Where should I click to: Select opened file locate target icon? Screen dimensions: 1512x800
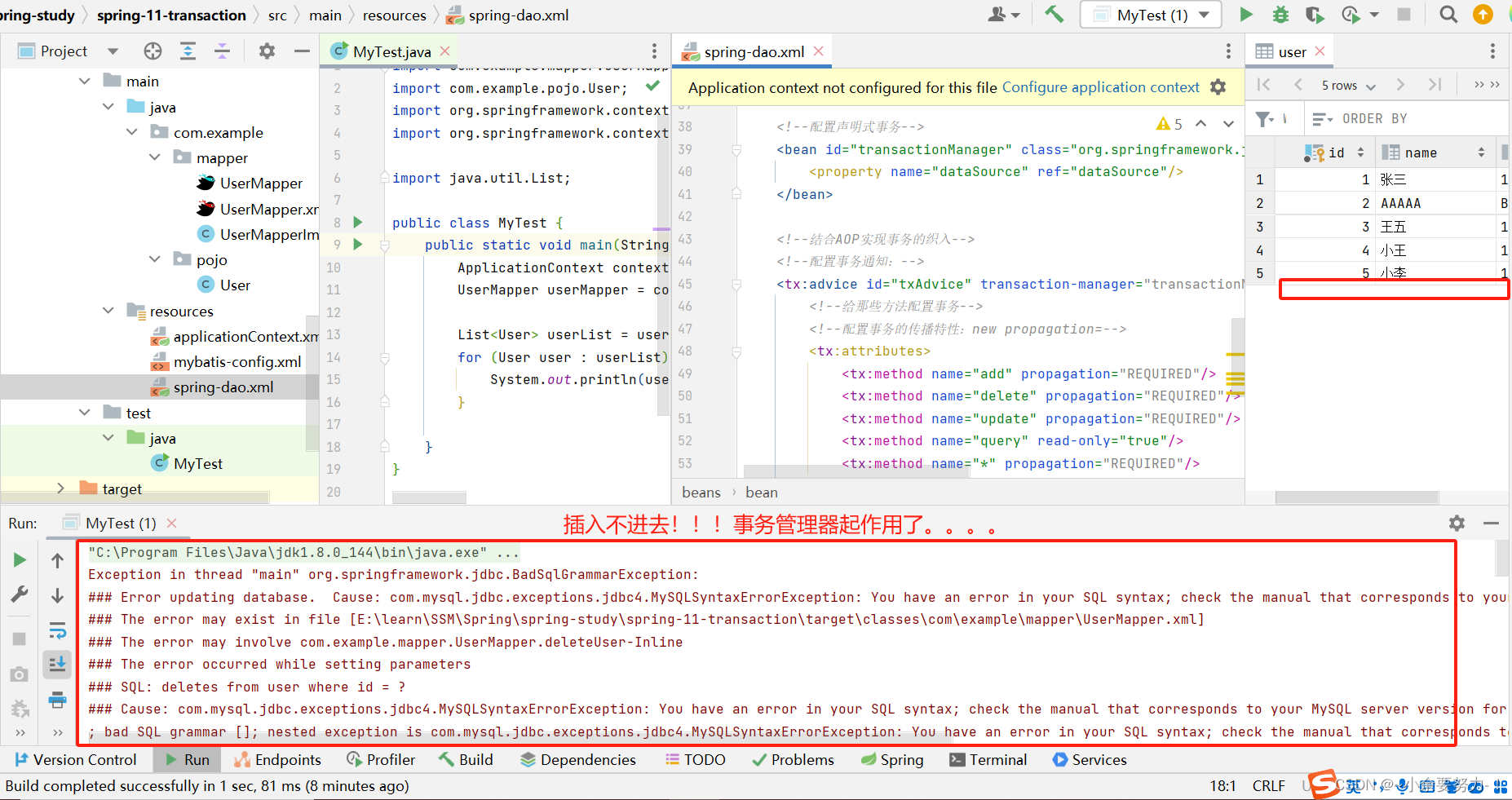(x=153, y=51)
